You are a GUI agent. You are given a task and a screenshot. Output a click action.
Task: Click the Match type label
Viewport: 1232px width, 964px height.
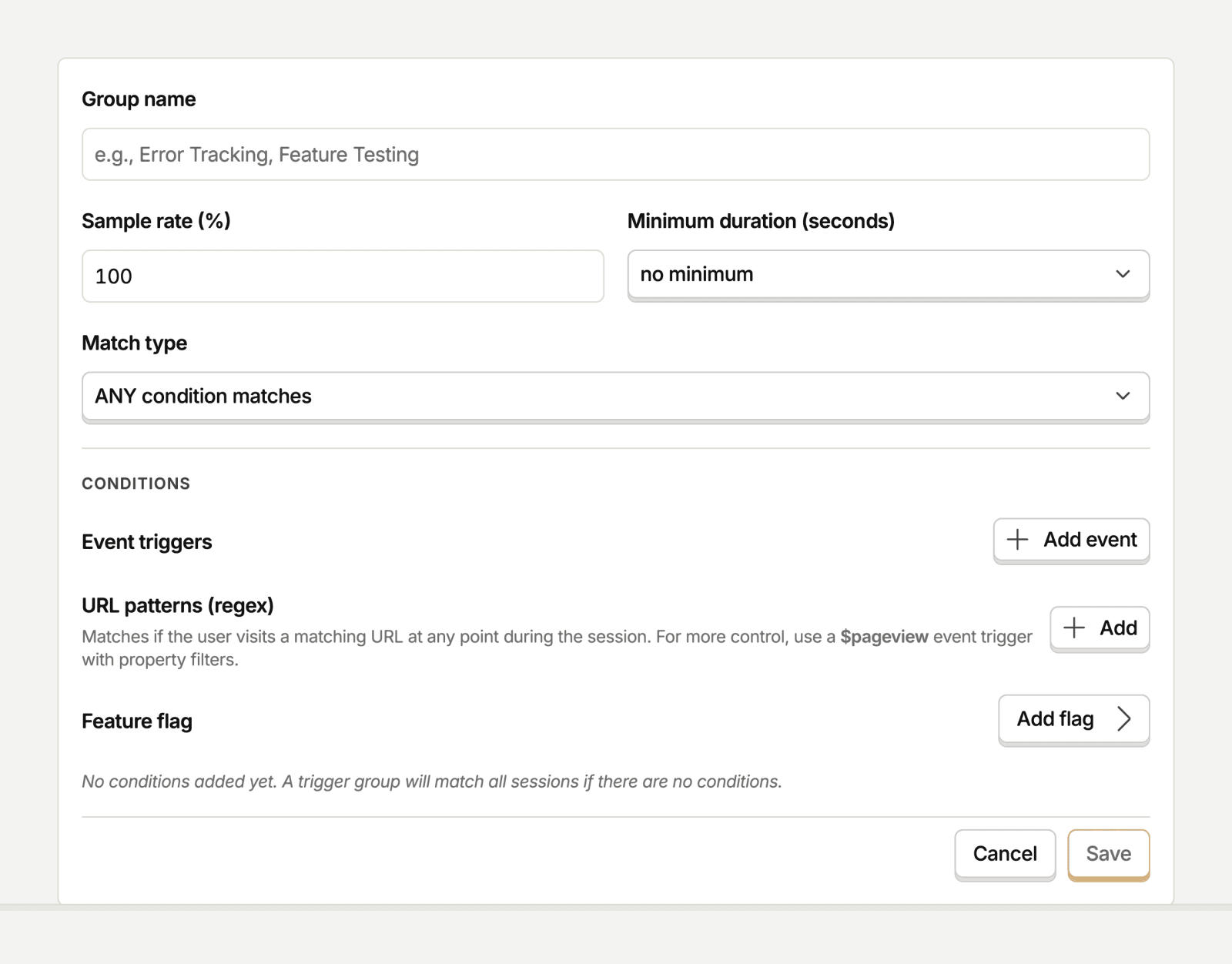[x=134, y=343]
